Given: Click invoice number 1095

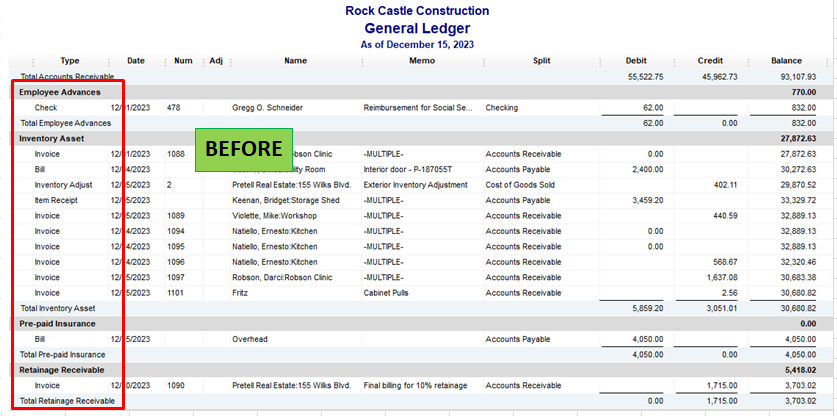Looking at the screenshot, I should click(176, 247).
